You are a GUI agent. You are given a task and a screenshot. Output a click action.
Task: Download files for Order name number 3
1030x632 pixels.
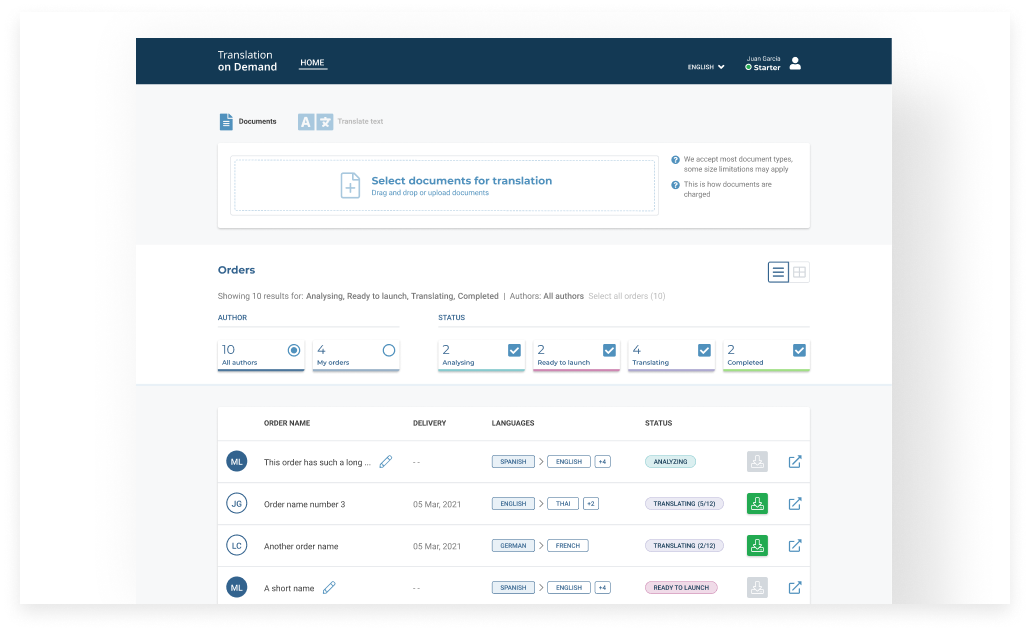[757, 504]
